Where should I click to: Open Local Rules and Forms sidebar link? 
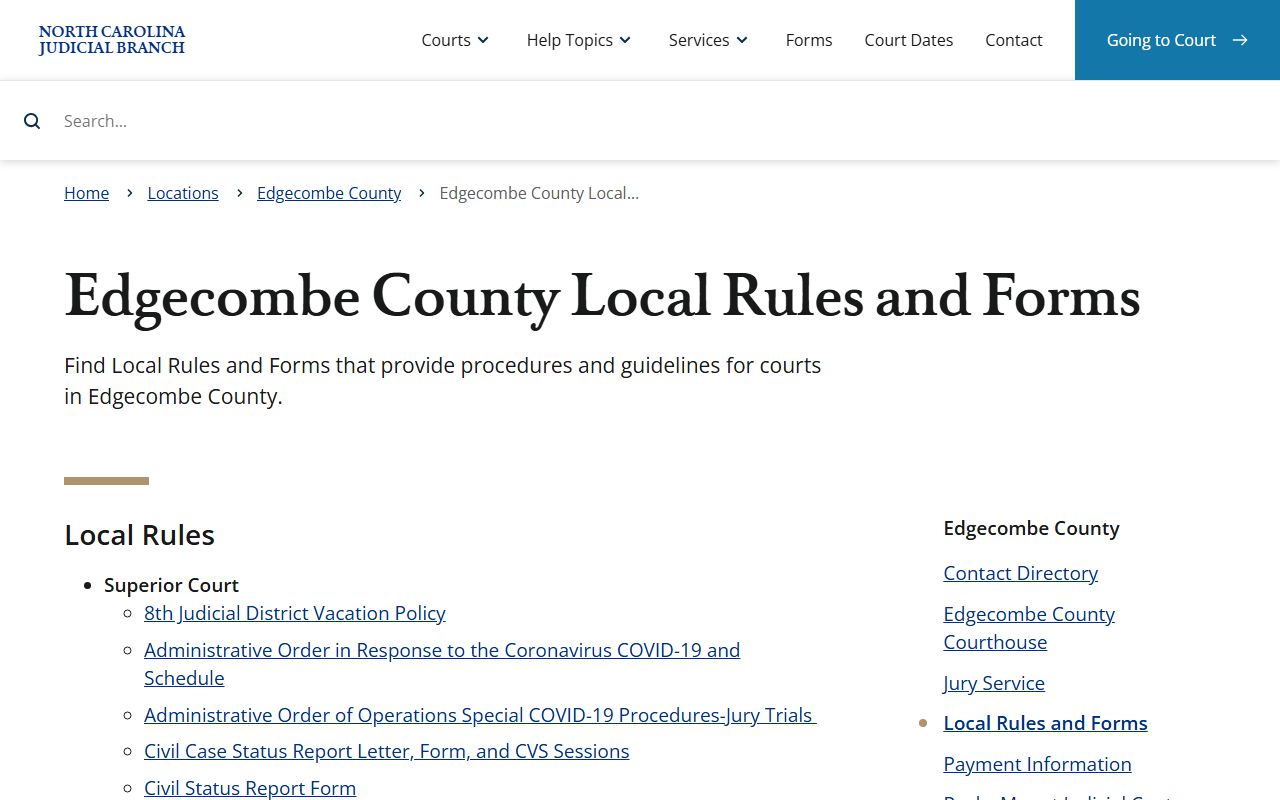(x=1045, y=723)
